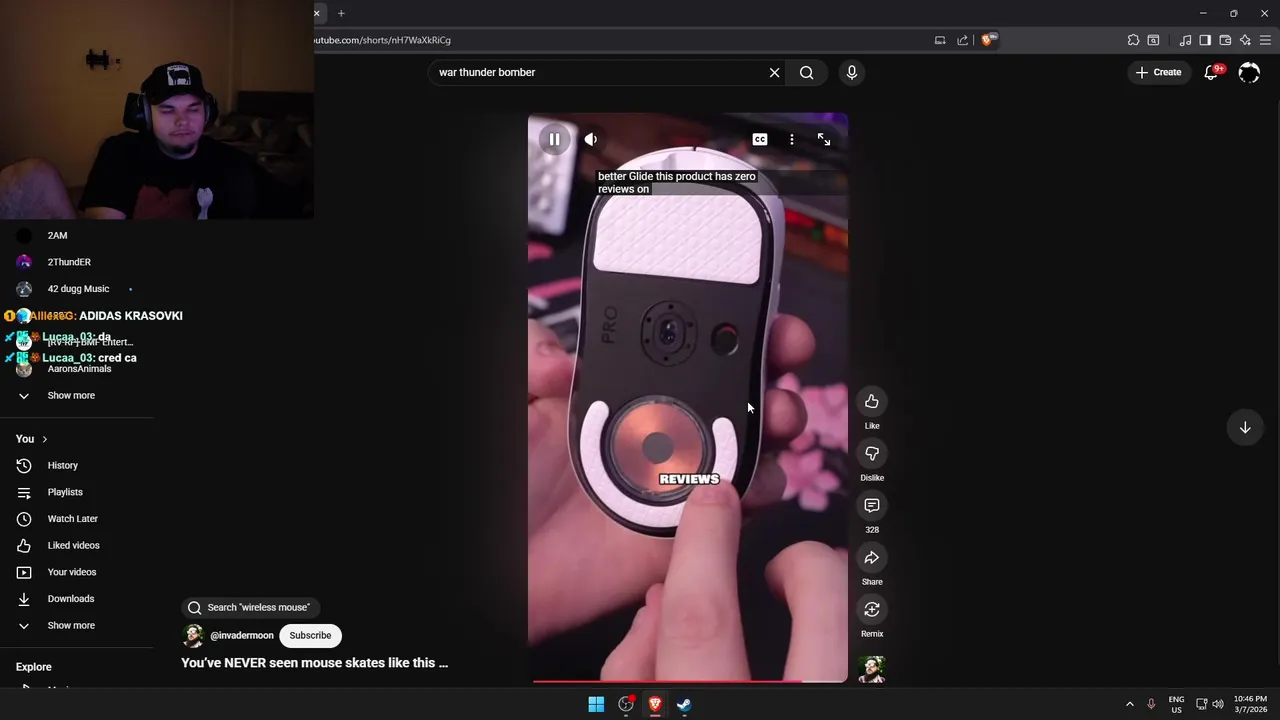
Task: Pause the playing Short video
Action: (554, 140)
